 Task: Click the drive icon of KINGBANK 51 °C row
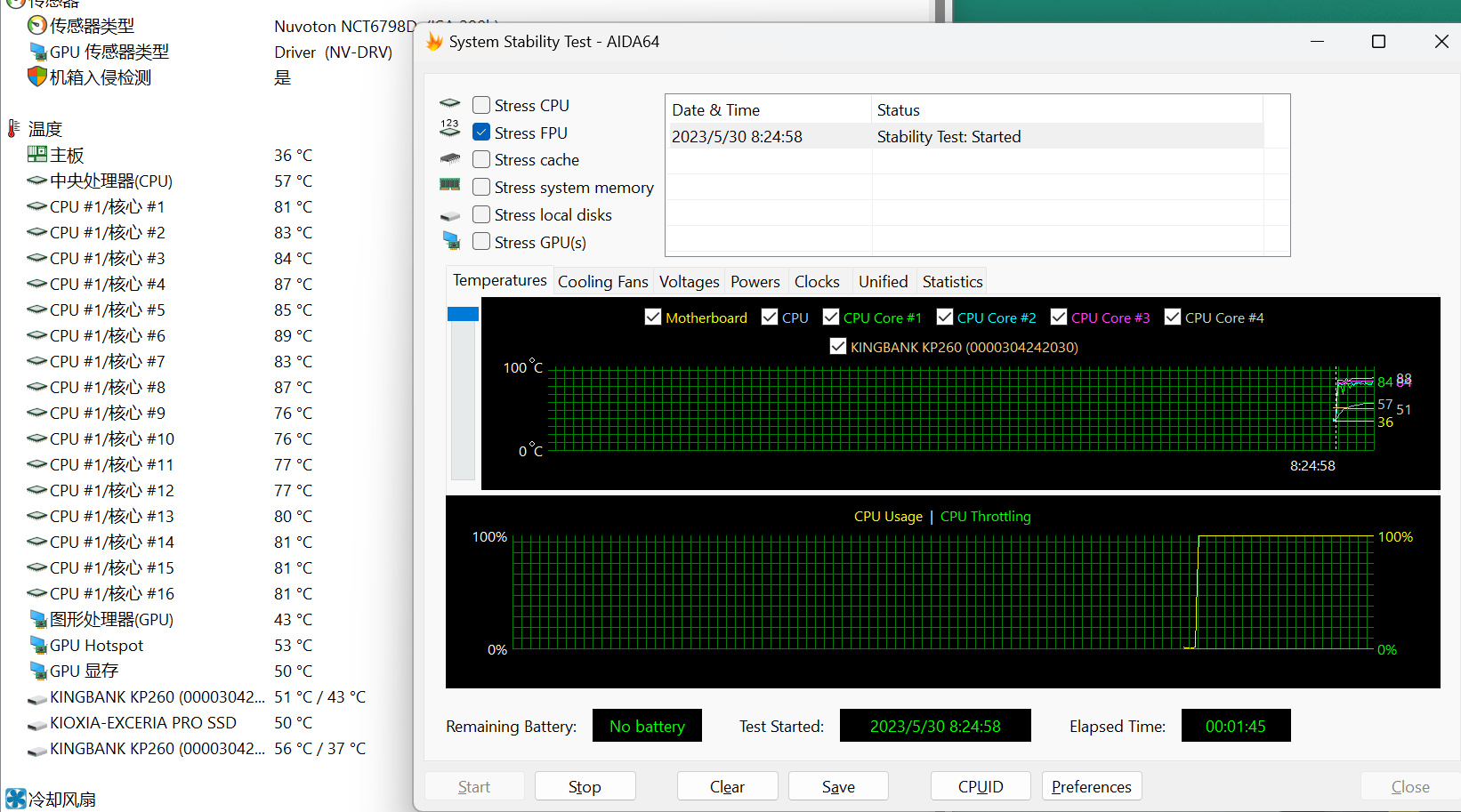click(37, 699)
